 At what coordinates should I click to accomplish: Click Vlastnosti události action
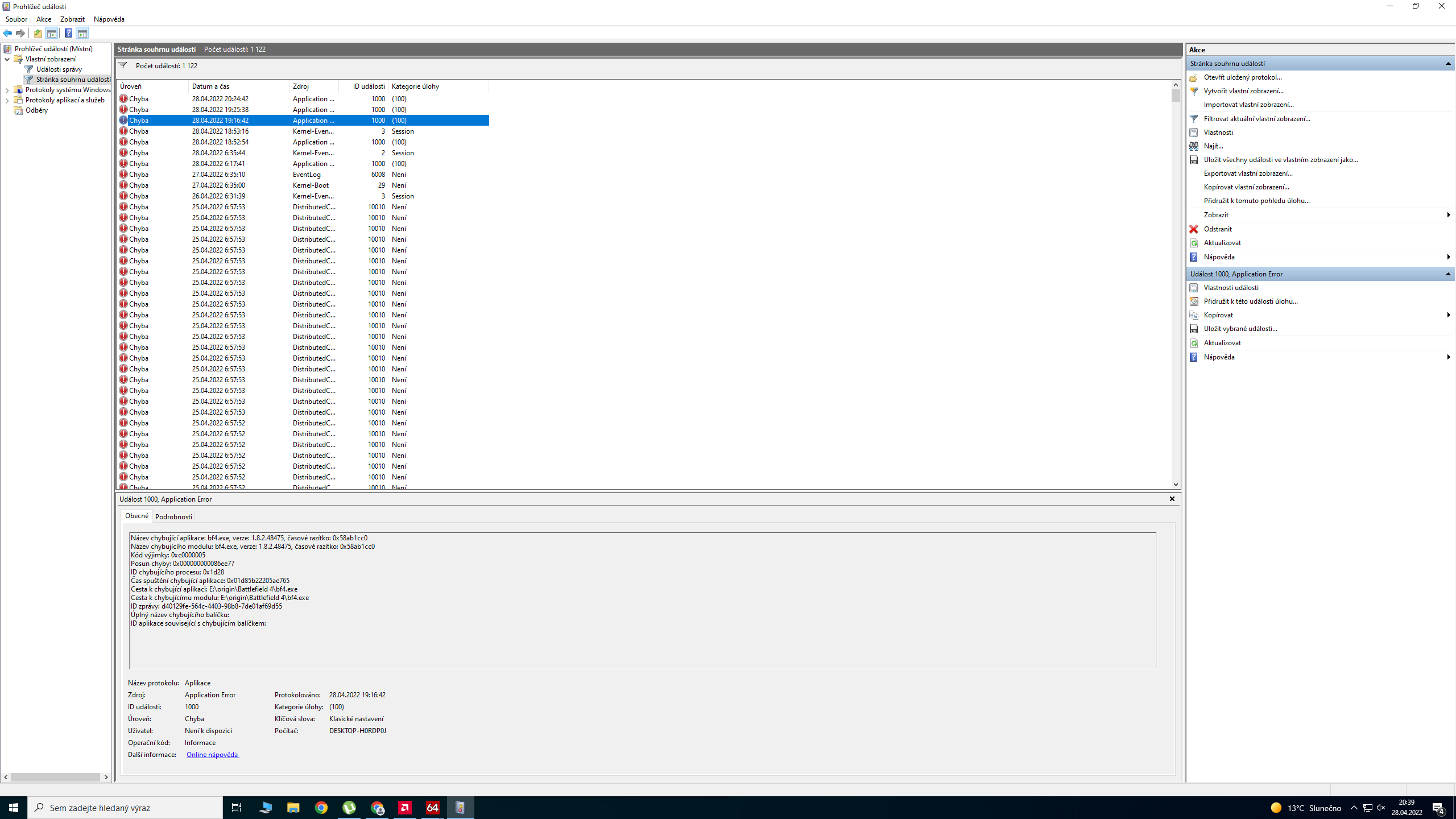coord(1231,288)
